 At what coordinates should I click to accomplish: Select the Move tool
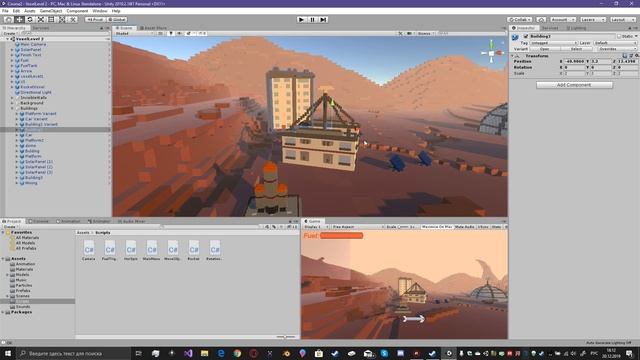[19, 19]
